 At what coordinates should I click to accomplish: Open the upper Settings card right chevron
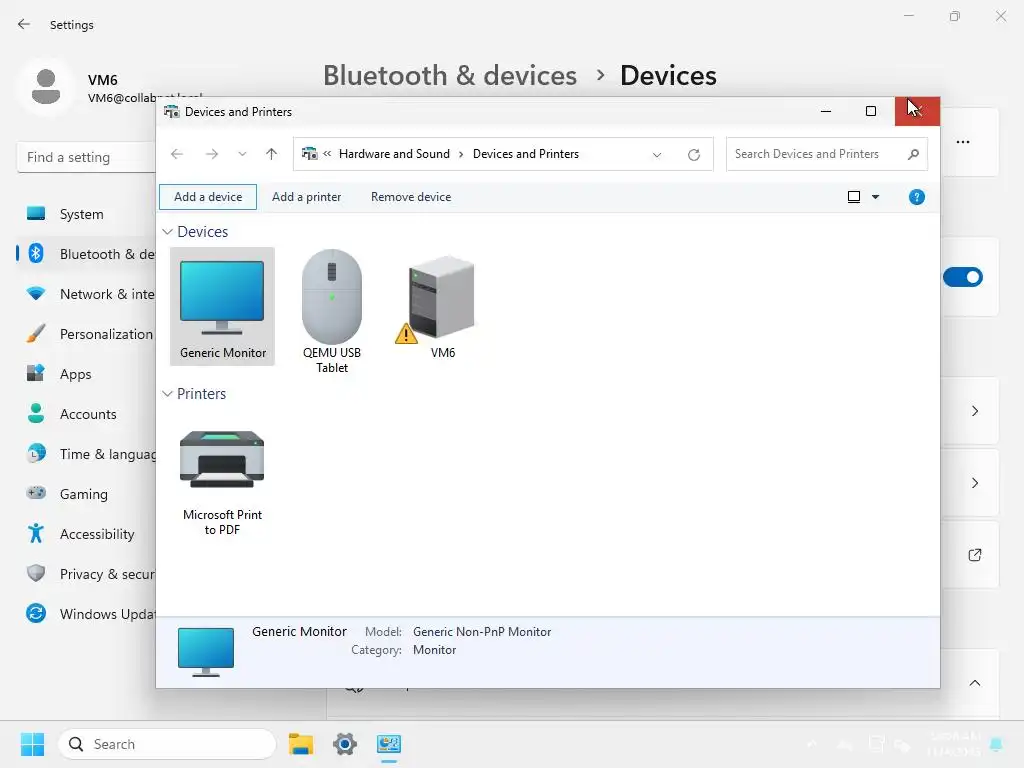[974, 411]
